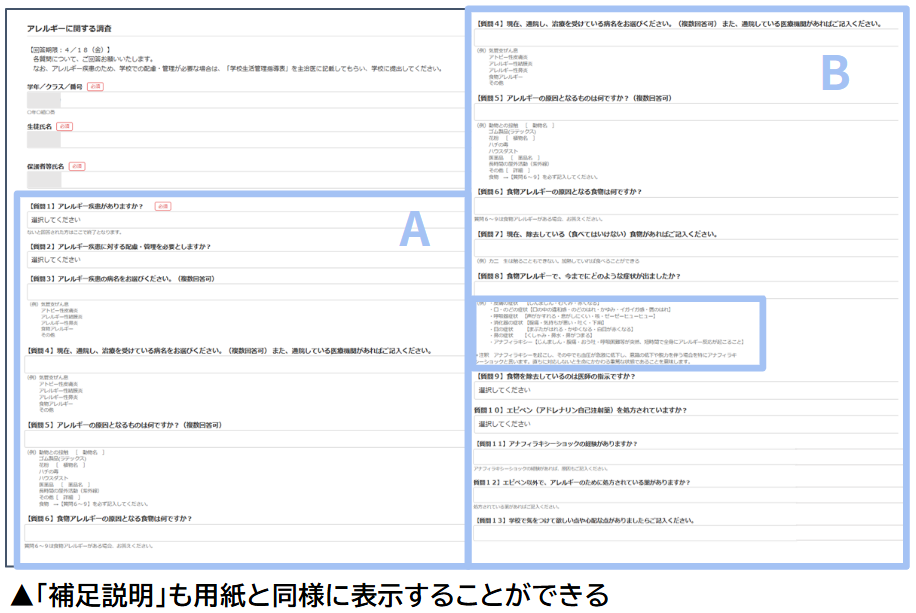Open the 質問2 配慮・管理 dropdown
The image size is (916, 613).
(245, 259)
